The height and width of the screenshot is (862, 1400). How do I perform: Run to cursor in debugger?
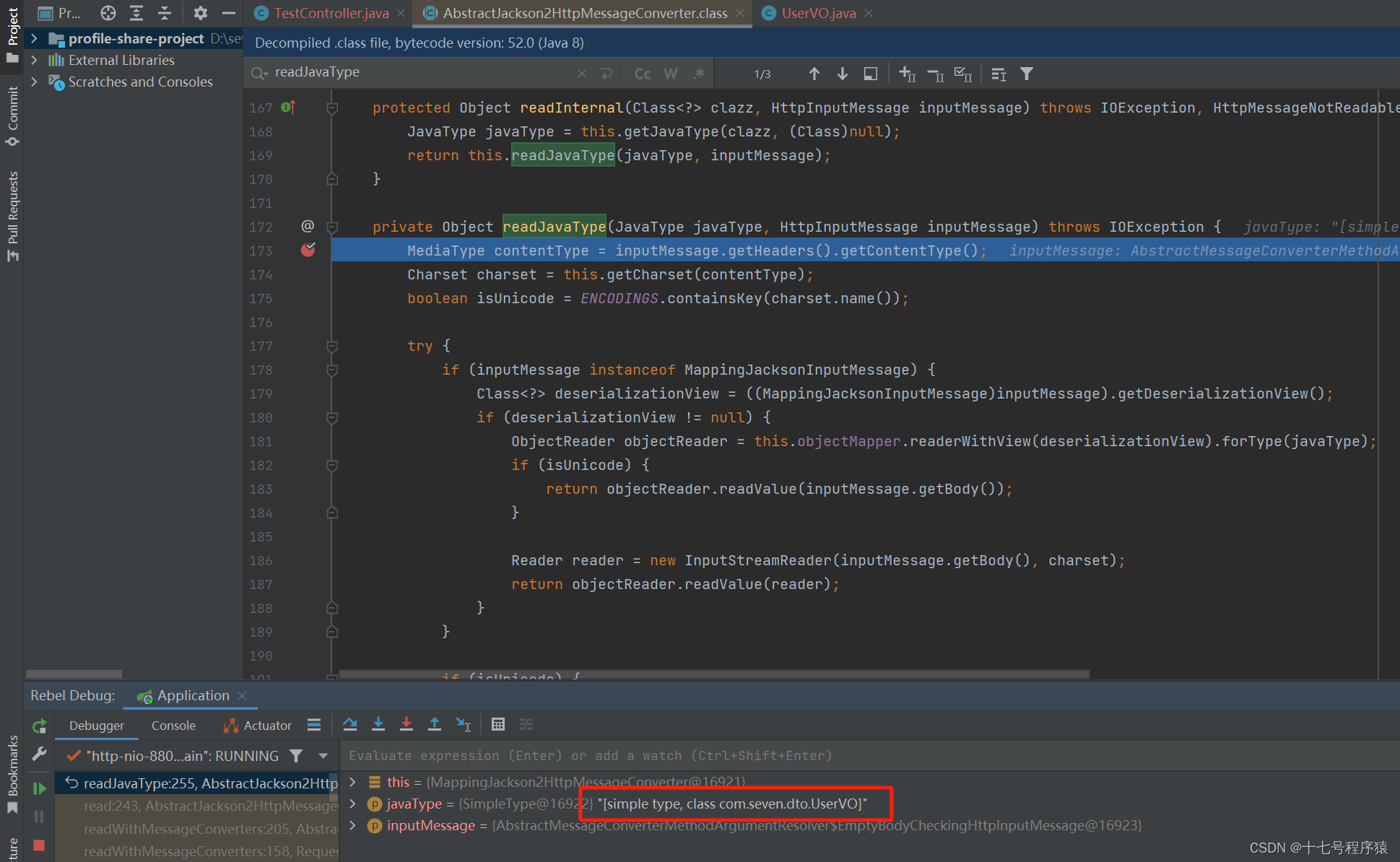[463, 724]
